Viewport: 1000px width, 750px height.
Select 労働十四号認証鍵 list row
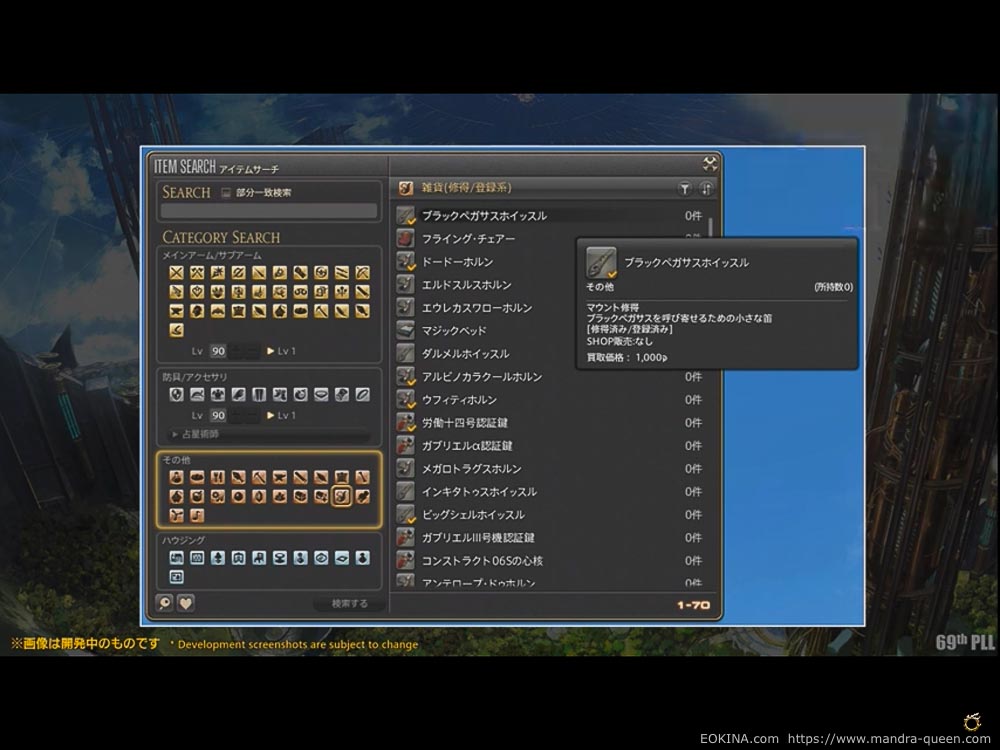click(550, 423)
